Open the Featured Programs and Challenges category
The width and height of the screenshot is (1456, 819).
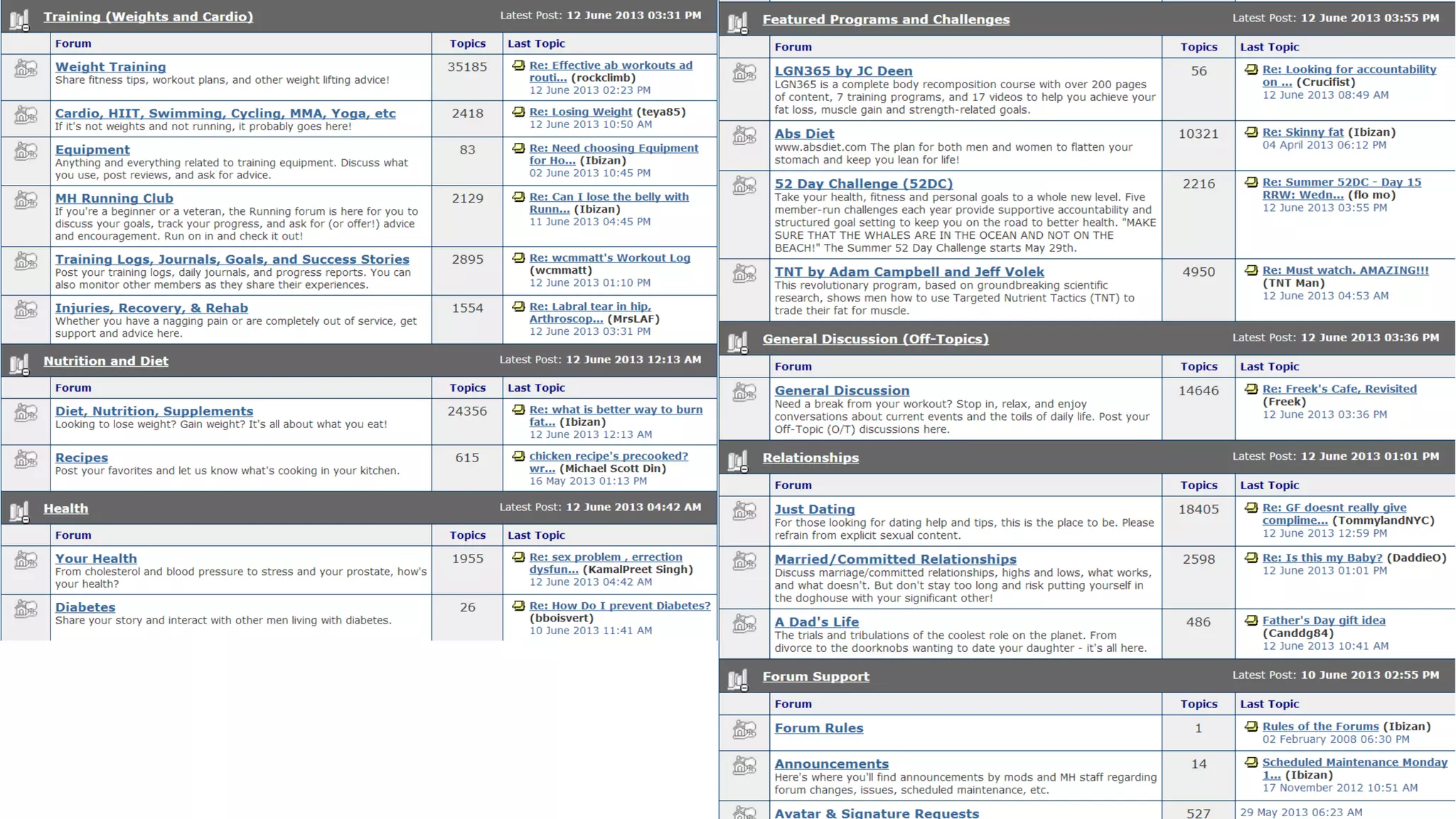click(x=885, y=19)
